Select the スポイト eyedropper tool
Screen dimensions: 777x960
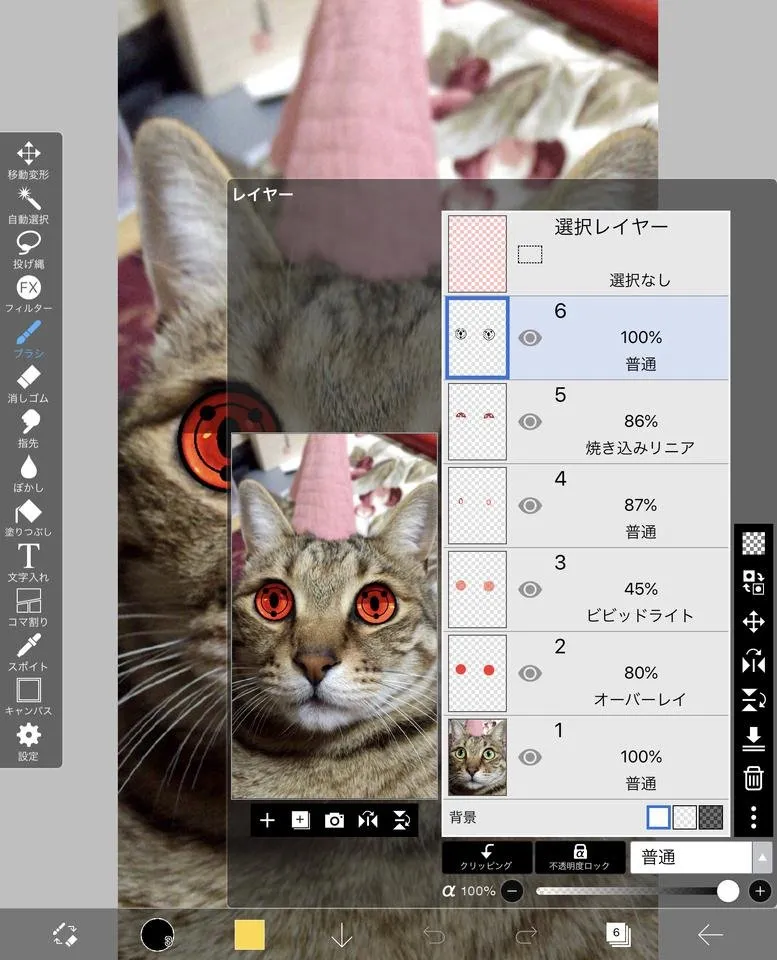28,653
